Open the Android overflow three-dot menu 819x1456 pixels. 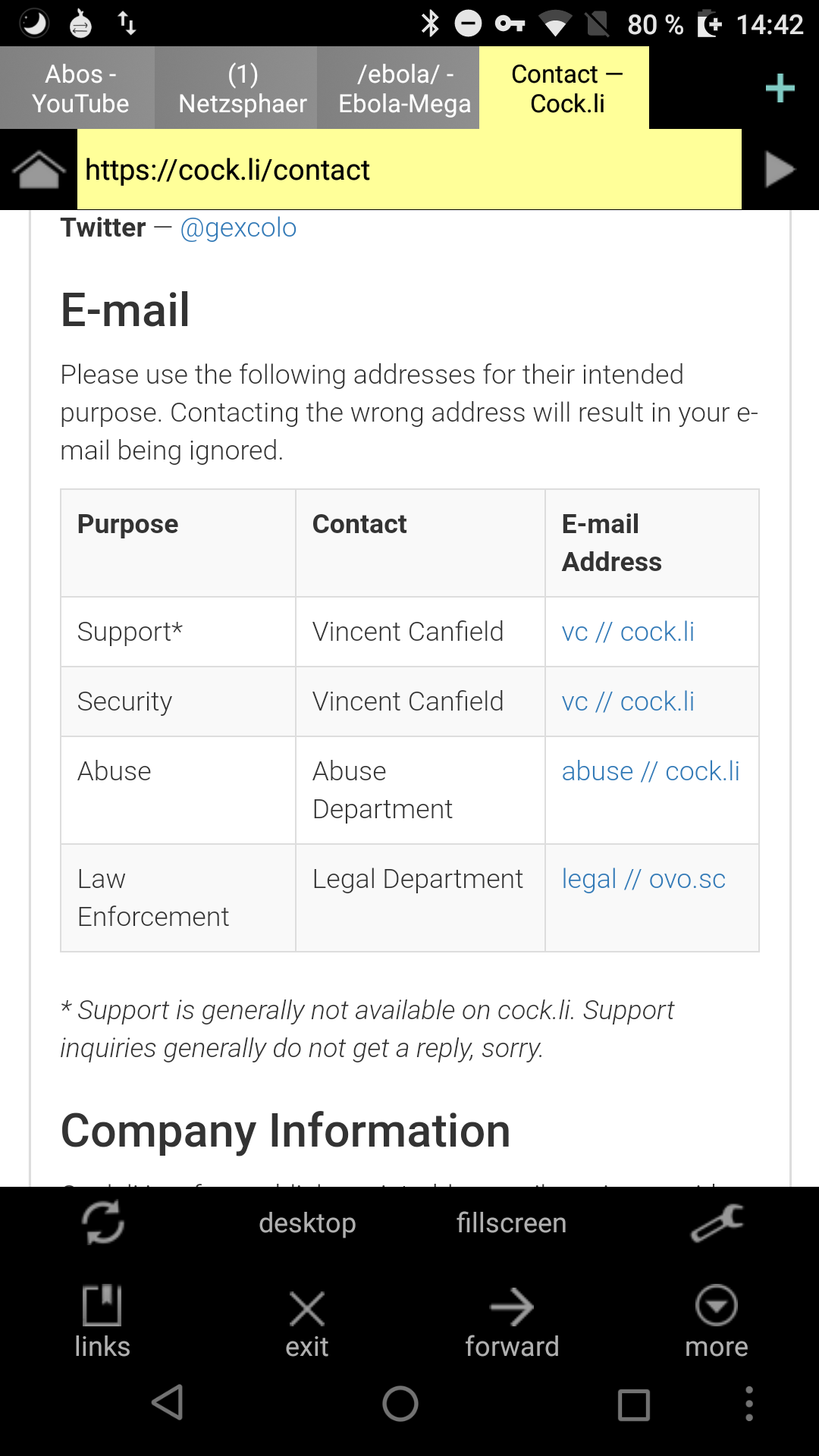(x=749, y=1404)
